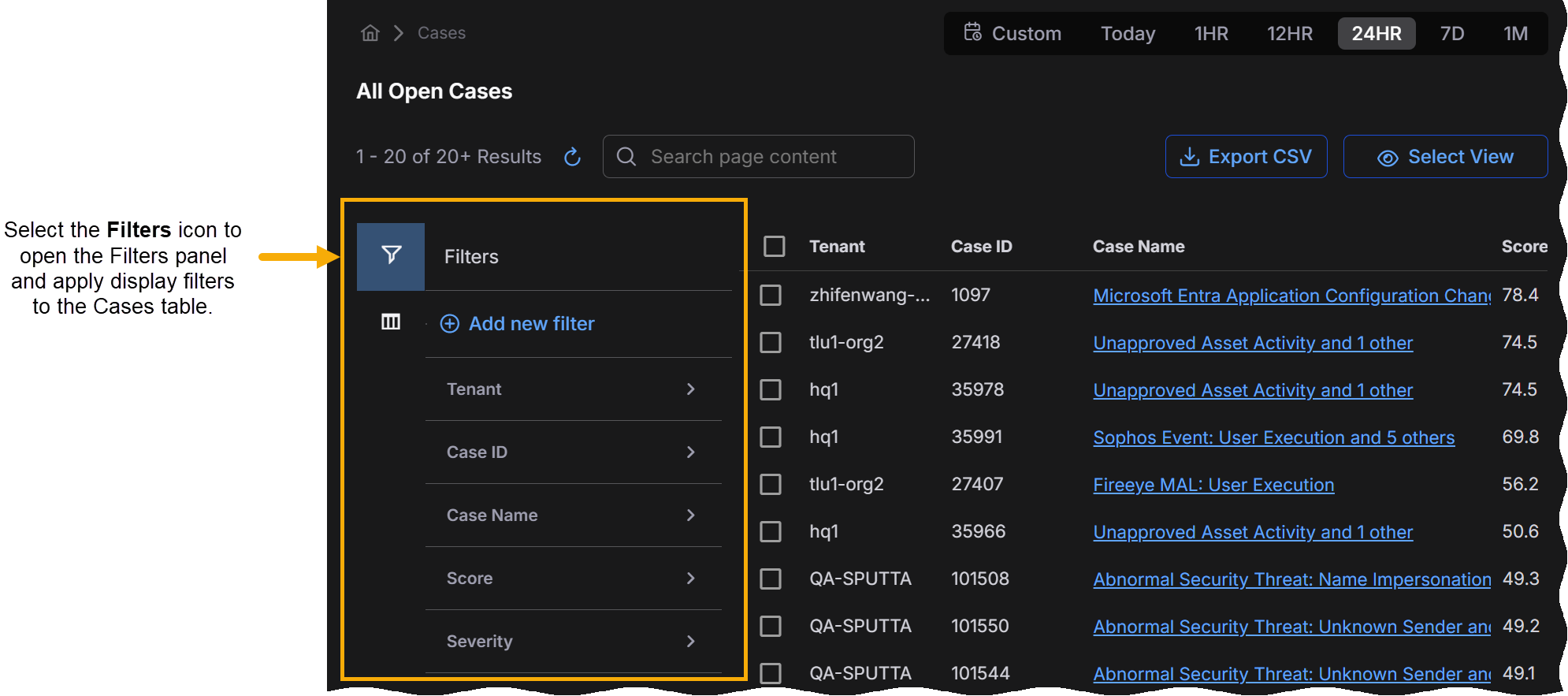Refresh the results with the reload icon
Screen dimensions: 1568x696
[573, 157]
